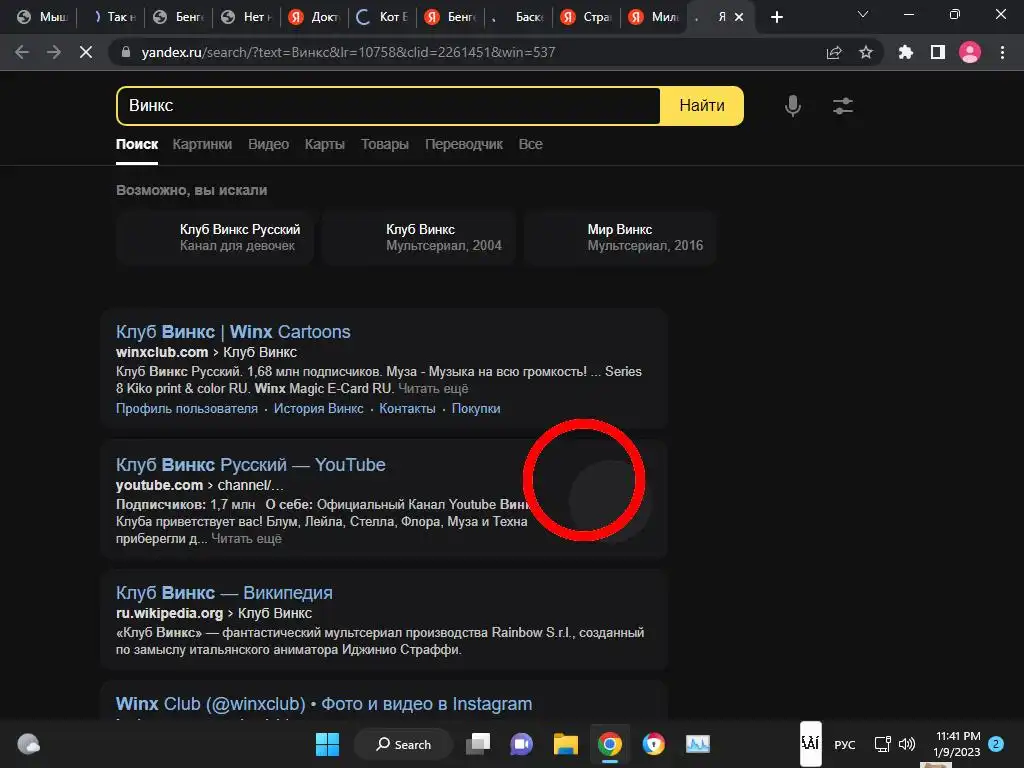Open the network tray icon
Image resolution: width=1024 pixels, height=768 pixels.
pyautogui.click(x=882, y=744)
